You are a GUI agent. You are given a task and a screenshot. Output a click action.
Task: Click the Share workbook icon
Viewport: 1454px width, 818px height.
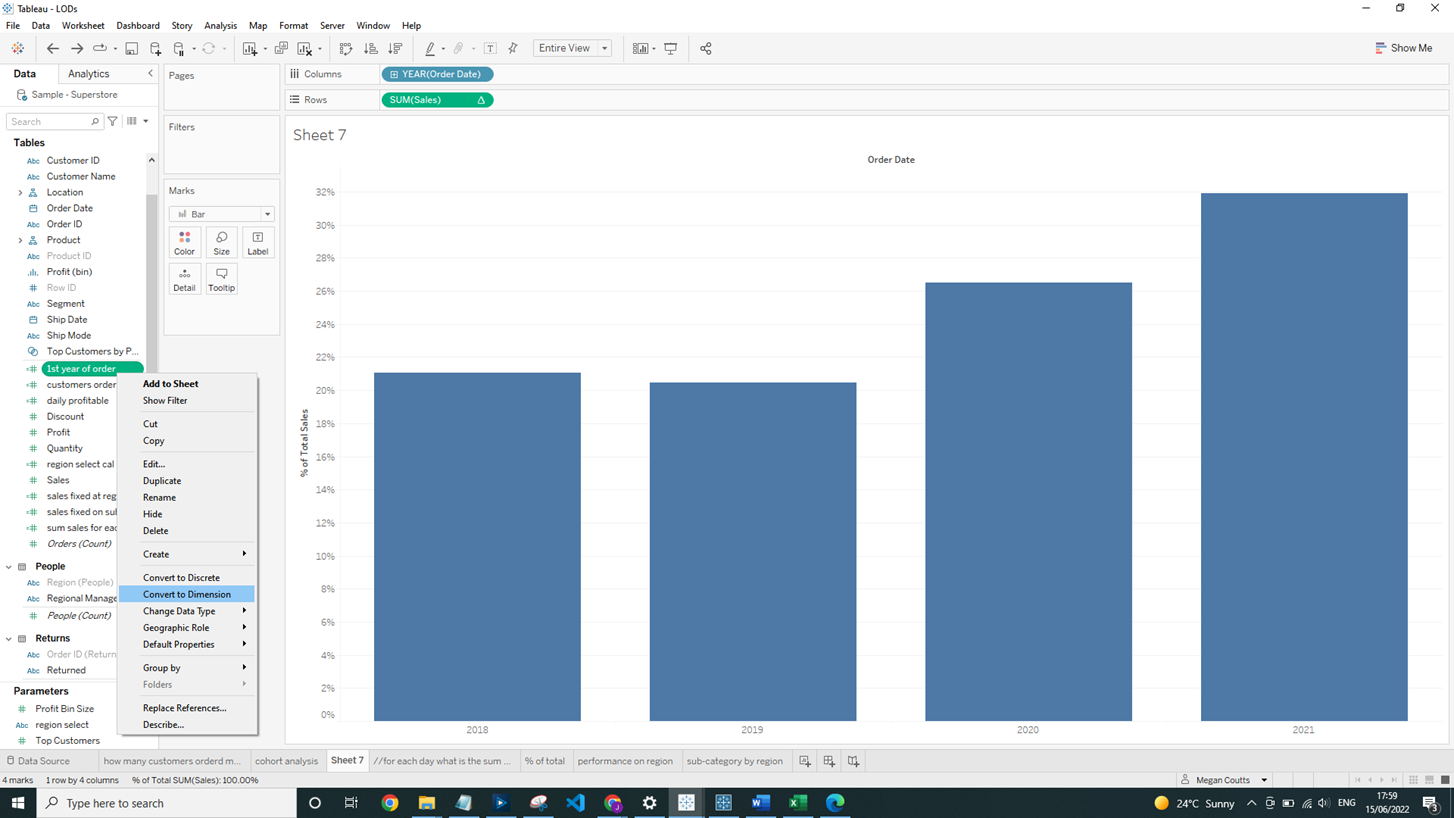point(706,48)
